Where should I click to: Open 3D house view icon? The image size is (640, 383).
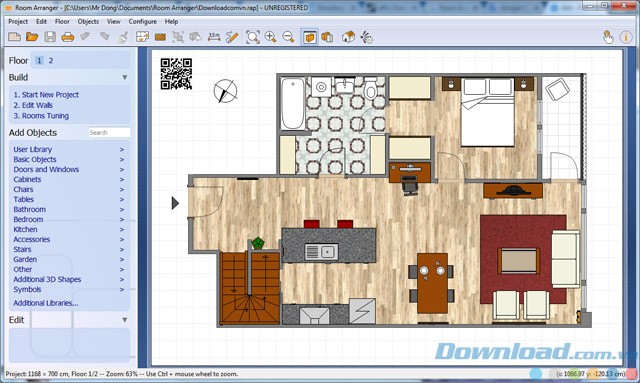click(348, 37)
